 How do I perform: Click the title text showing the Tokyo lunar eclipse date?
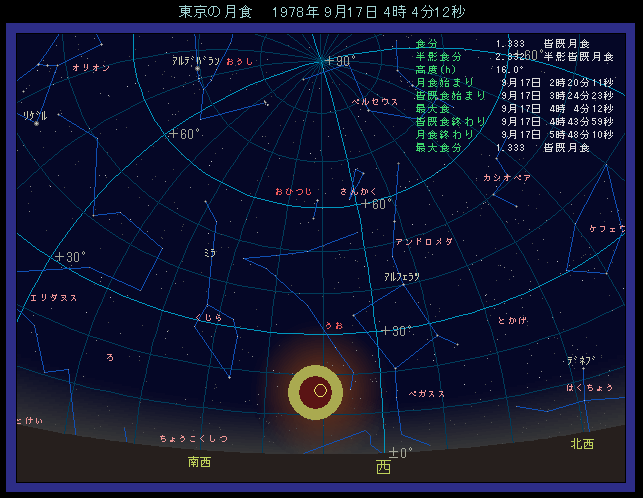(321, 12)
